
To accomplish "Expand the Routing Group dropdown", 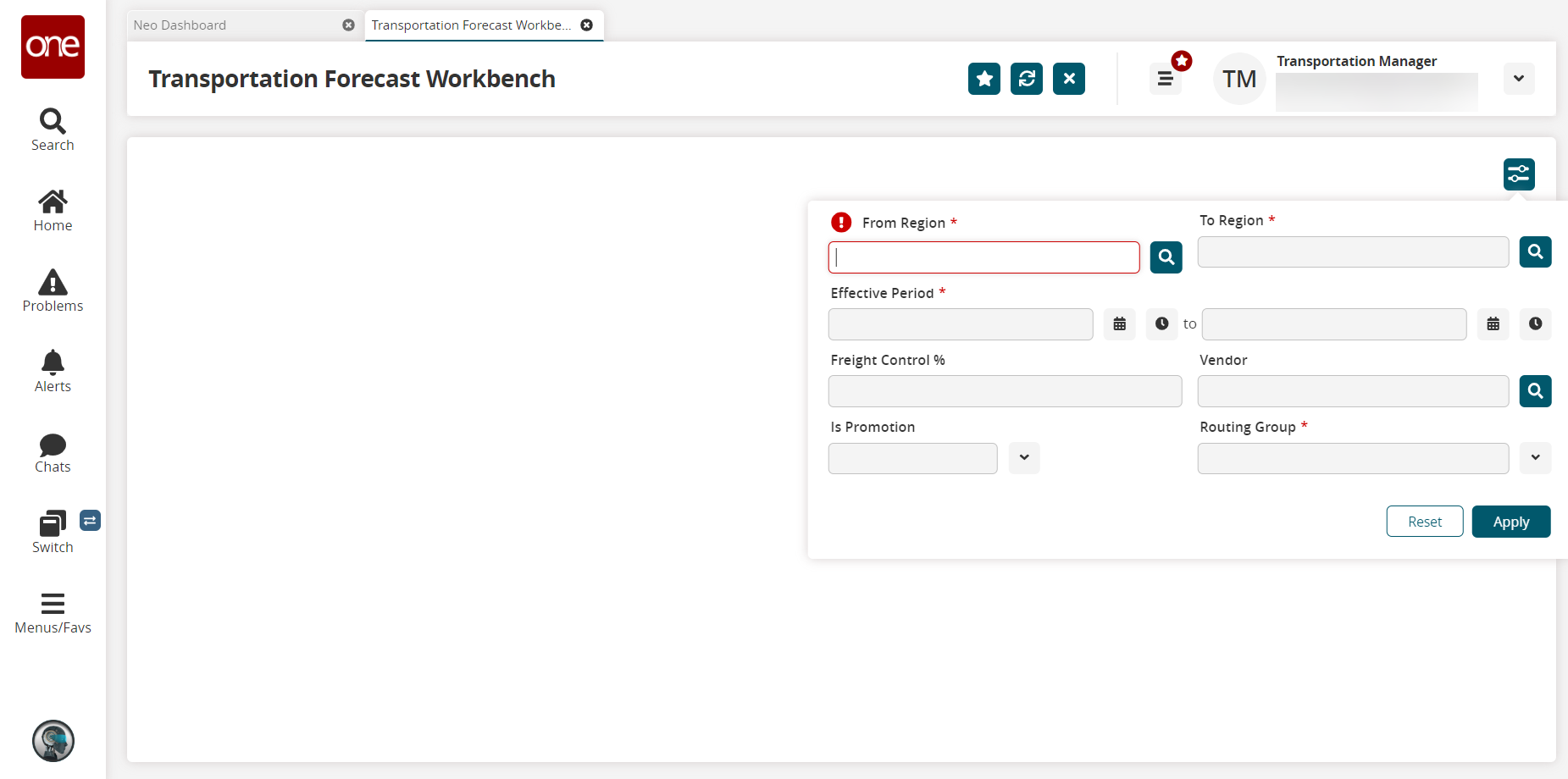I will click(1534, 458).
